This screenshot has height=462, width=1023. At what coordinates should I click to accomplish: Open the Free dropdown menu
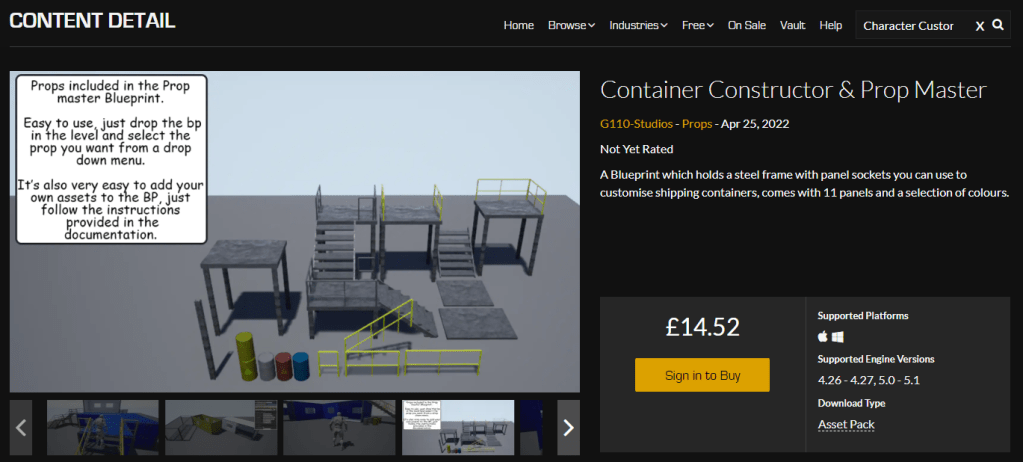[697, 25]
